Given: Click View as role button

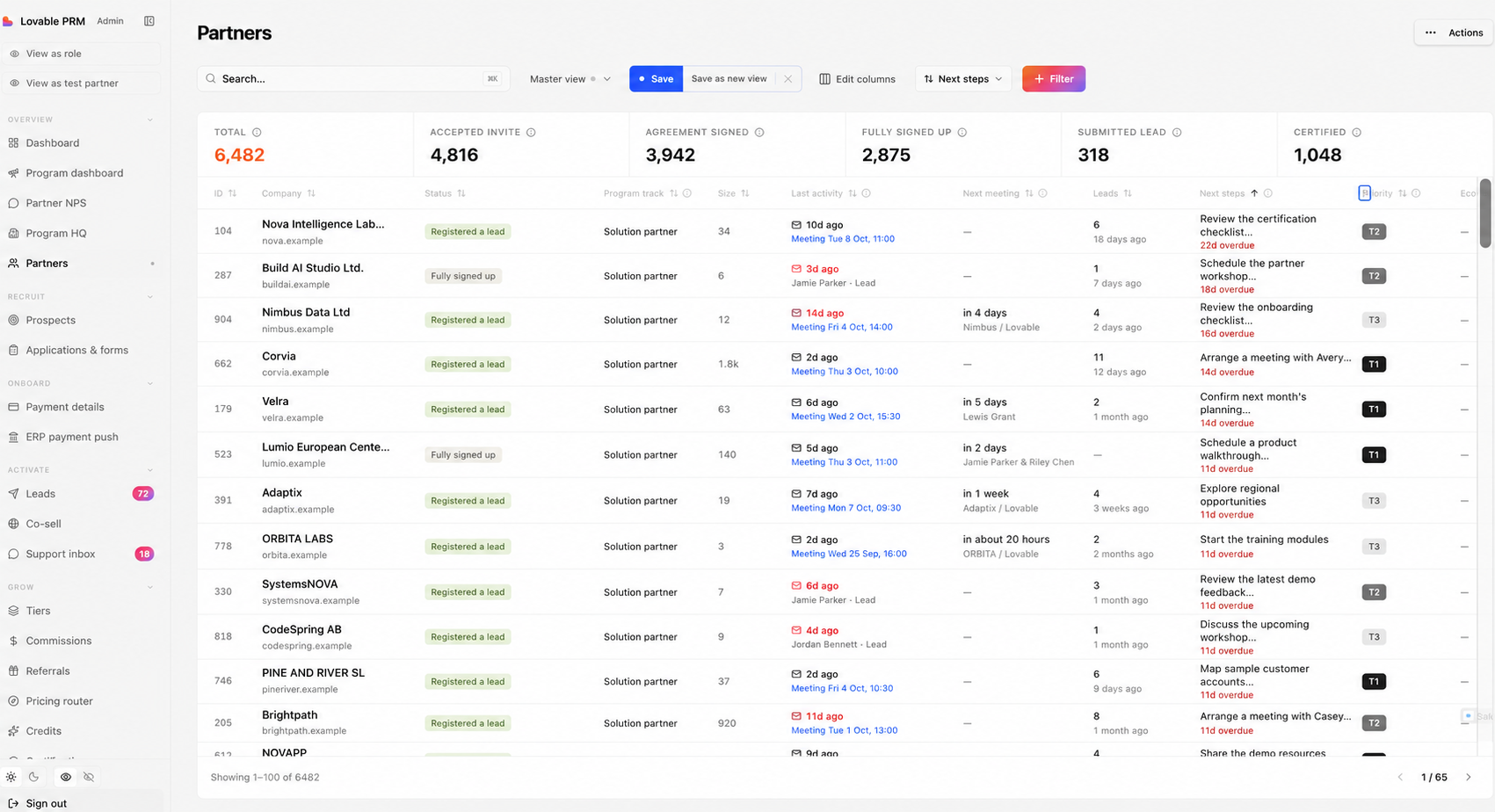Looking at the screenshot, I should [x=81, y=54].
